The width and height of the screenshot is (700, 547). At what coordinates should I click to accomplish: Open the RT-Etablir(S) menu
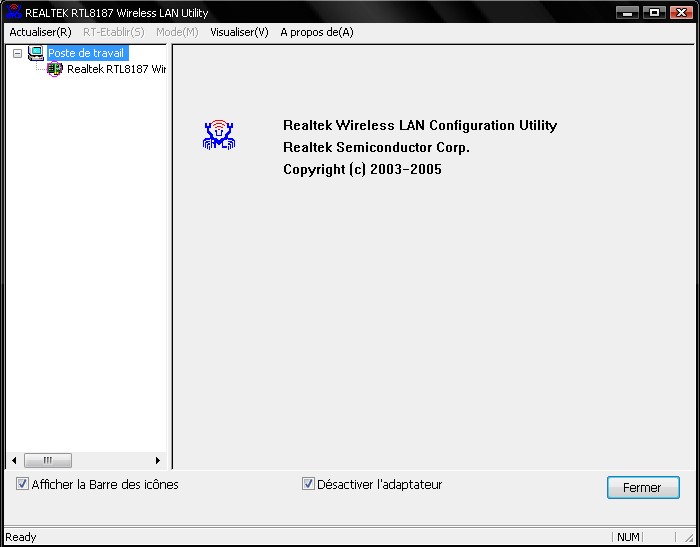pyautogui.click(x=114, y=32)
